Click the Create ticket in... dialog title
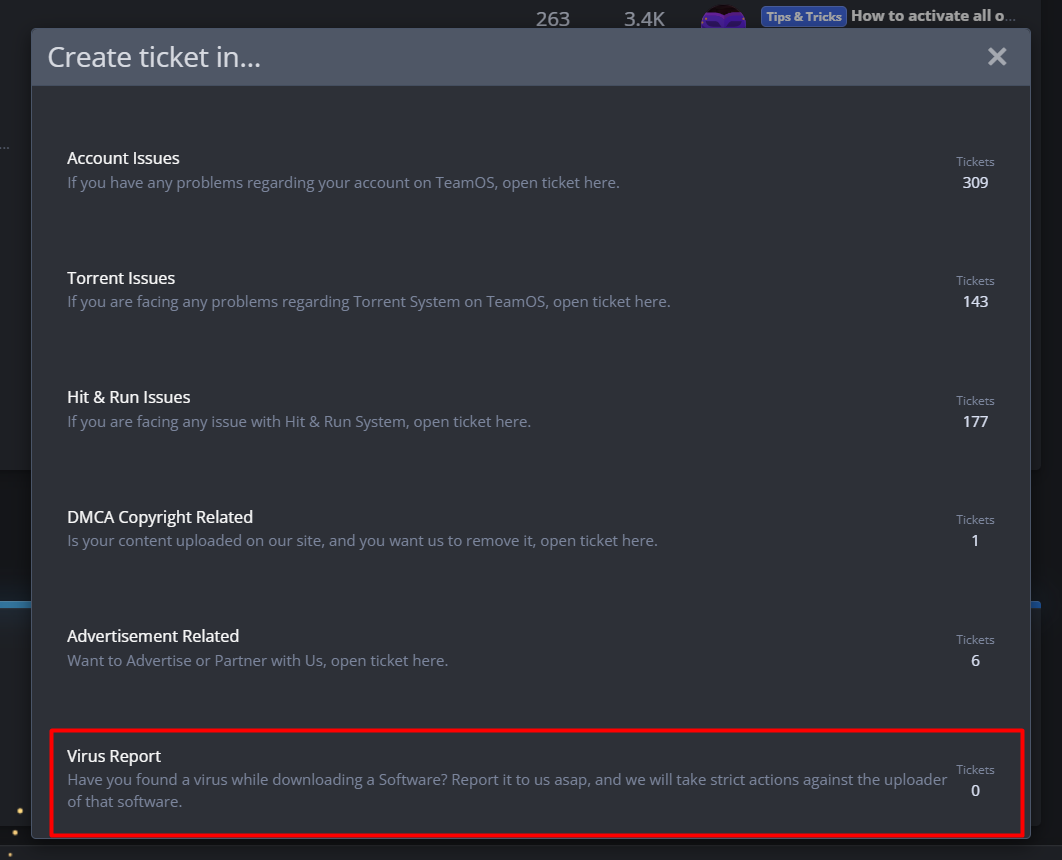Screen dimensions: 1062x860 tap(154, 58)
